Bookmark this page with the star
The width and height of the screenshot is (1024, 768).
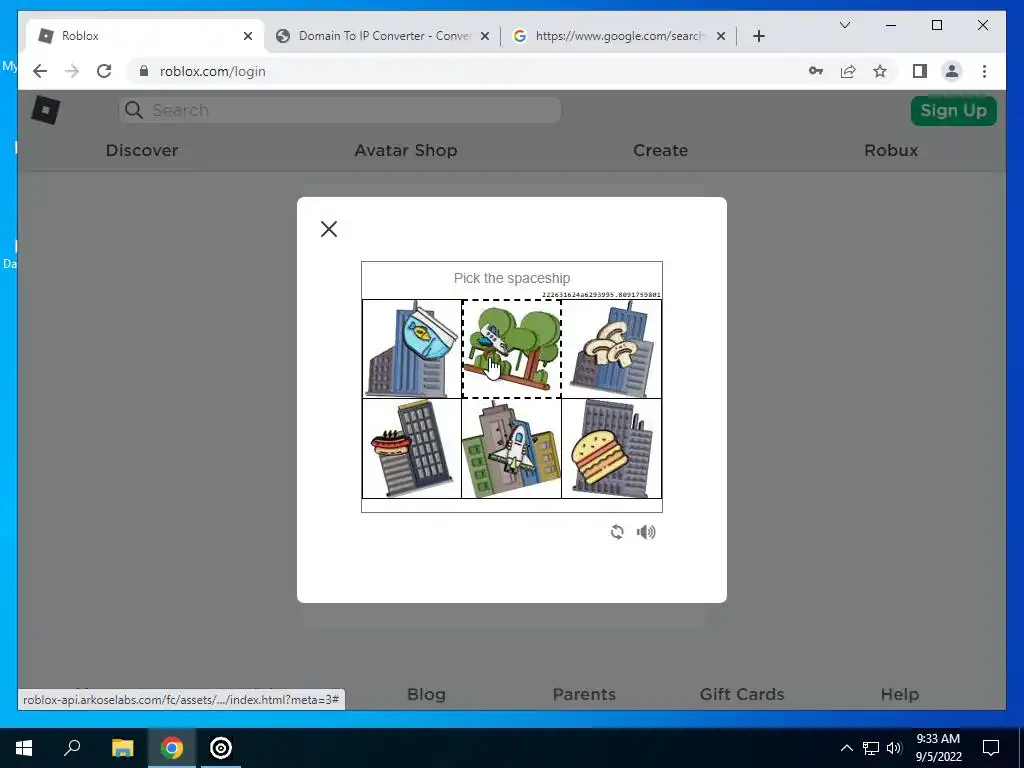880,71
